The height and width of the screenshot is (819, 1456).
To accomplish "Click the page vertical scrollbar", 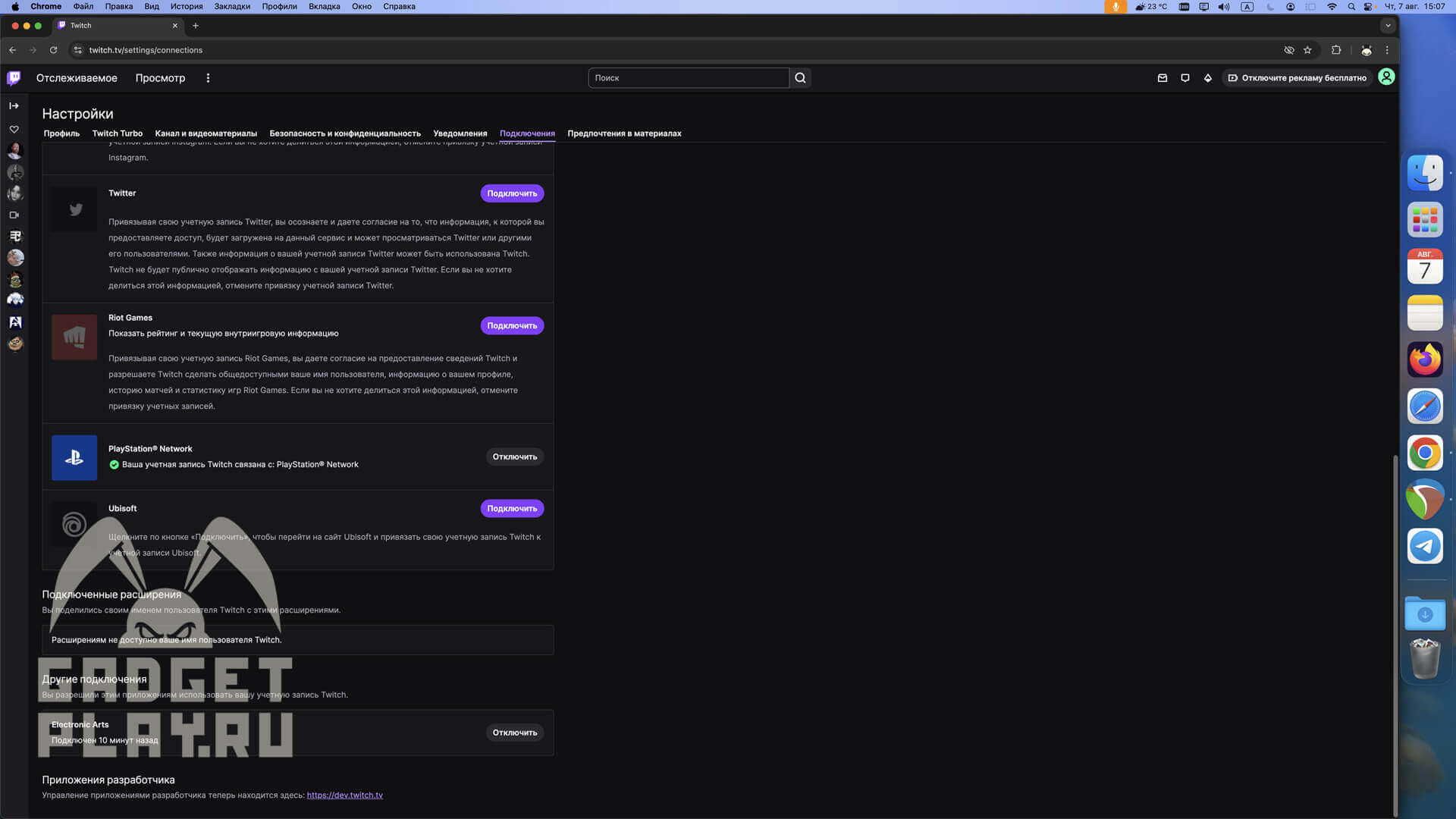I will (x=1395, y=635).
